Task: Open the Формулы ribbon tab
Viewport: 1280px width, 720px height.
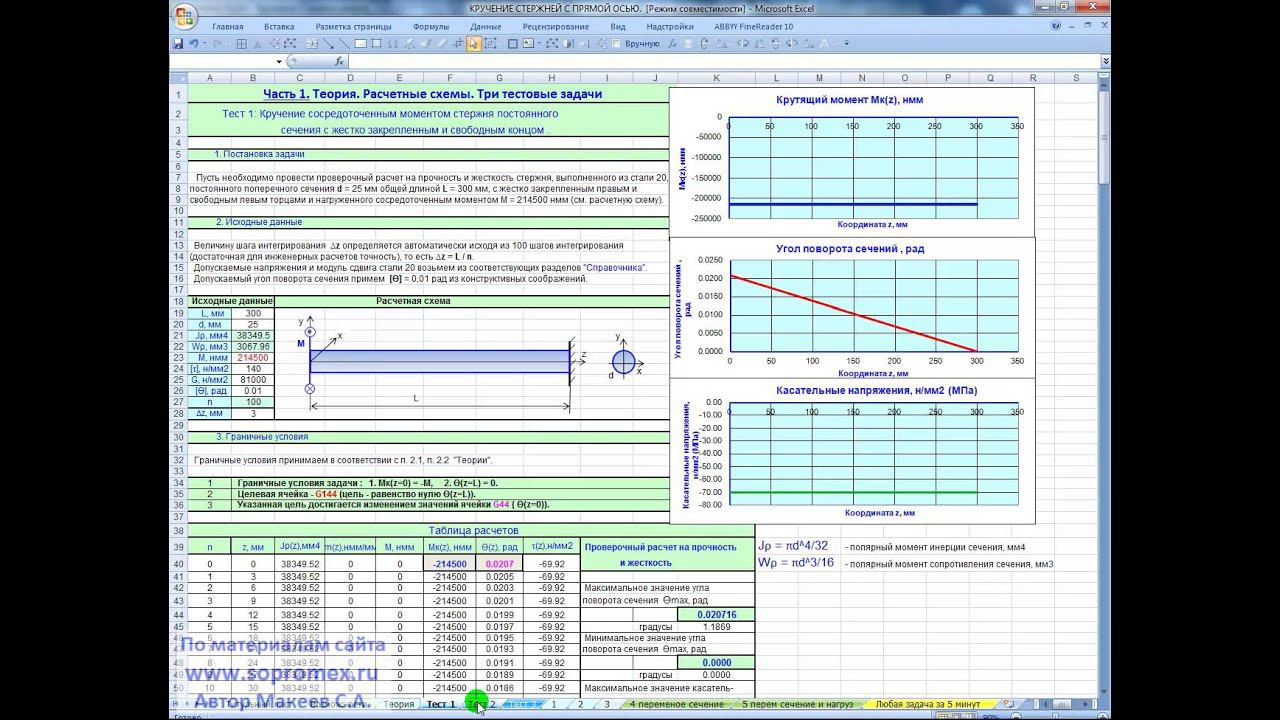Action: click(x=431, y=27)
